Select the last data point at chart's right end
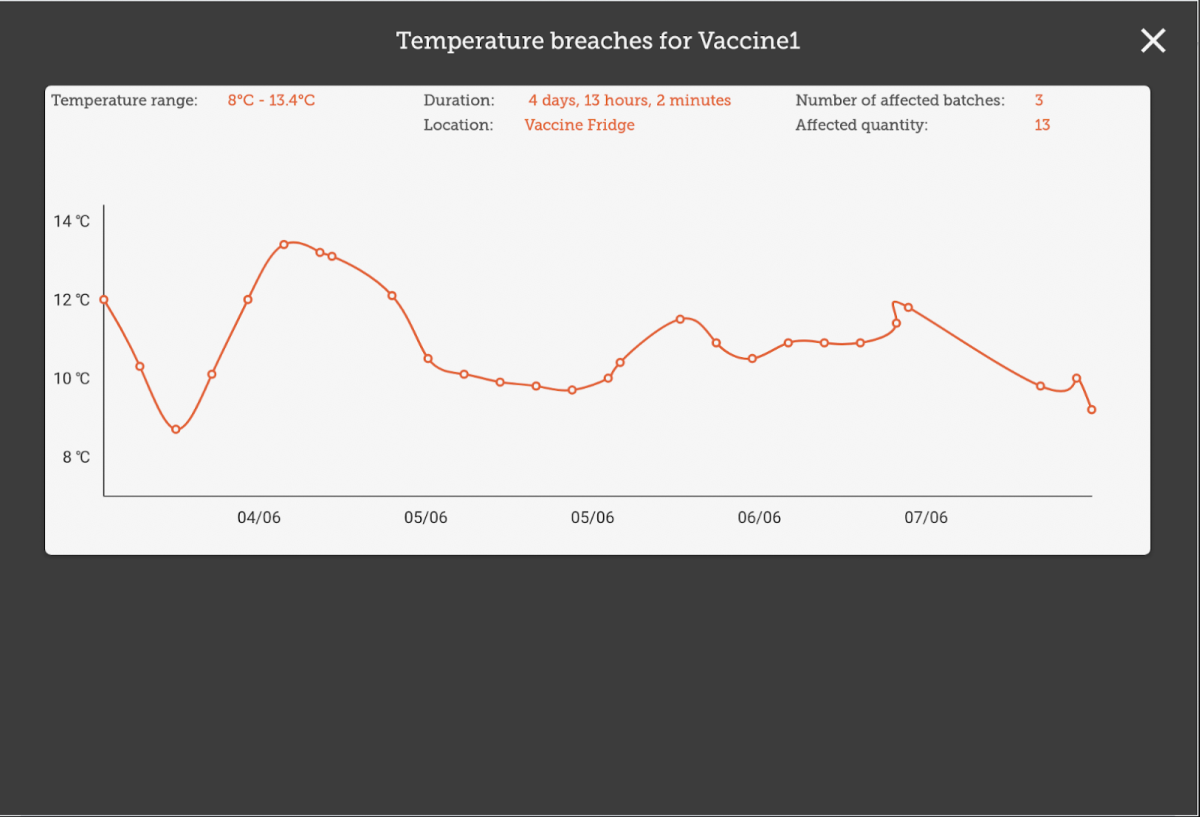1200x817 pixels. (1091, 409)
